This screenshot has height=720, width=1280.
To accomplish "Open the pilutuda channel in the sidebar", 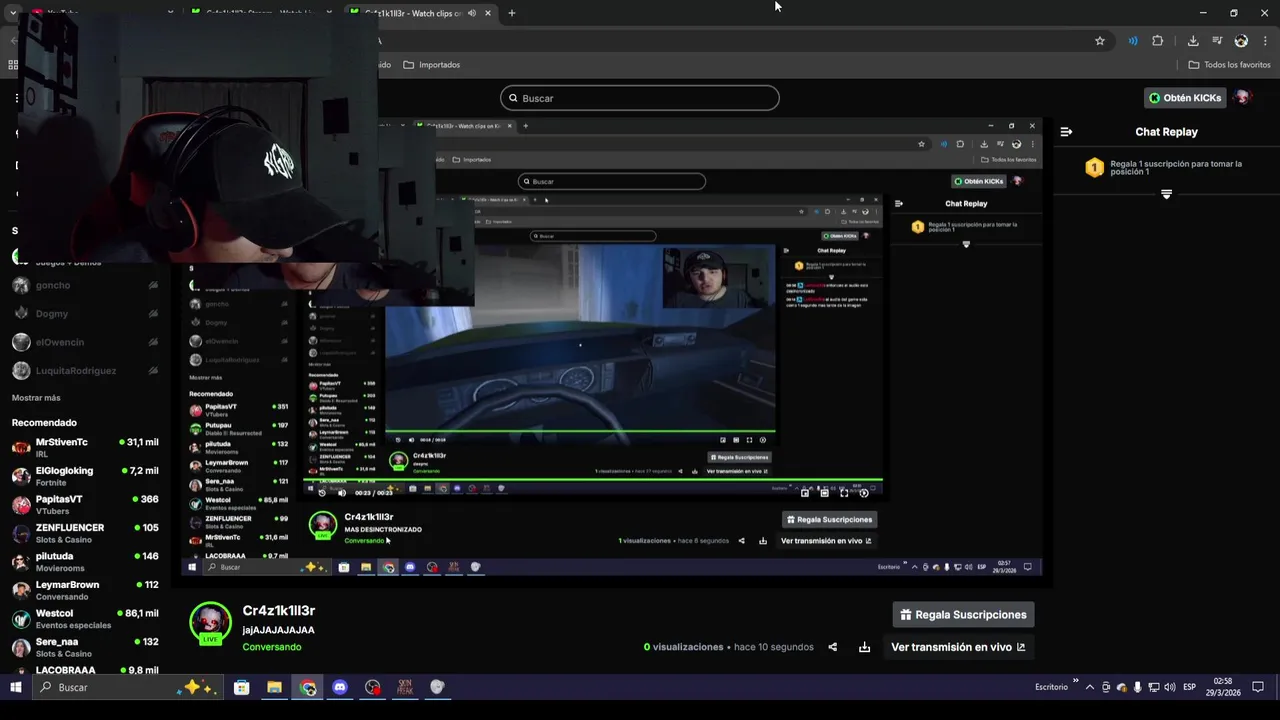I will pos(85,562).
